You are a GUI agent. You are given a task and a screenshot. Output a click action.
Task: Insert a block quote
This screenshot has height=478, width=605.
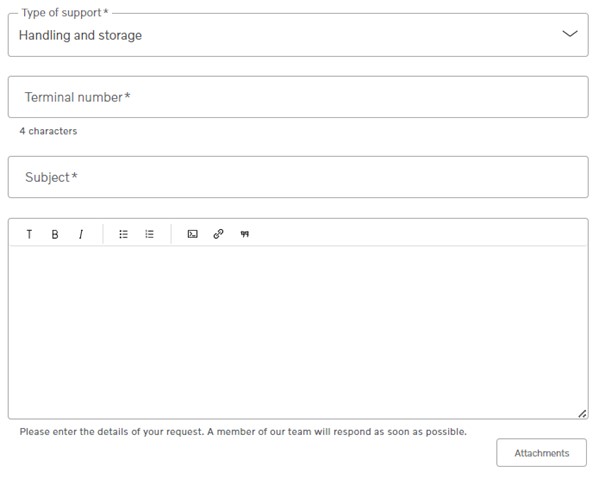(x=245, y=234)
